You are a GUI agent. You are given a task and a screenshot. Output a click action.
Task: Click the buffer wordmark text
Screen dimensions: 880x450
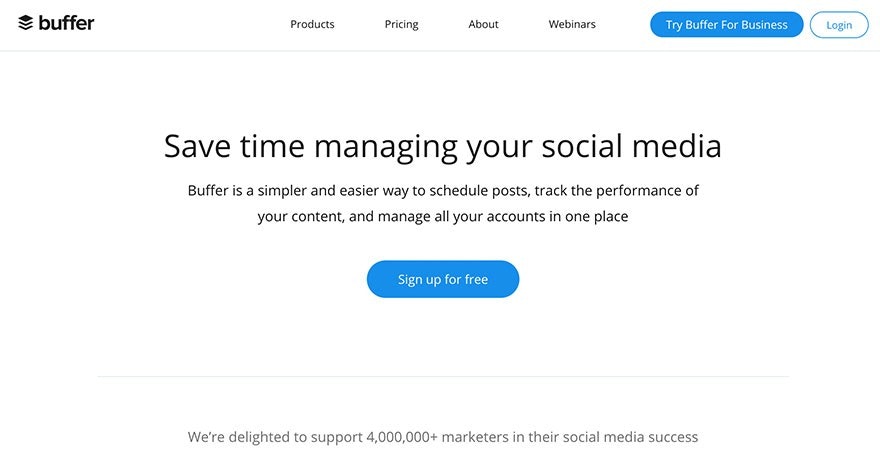pyautogui.click(x=67, y=23)
